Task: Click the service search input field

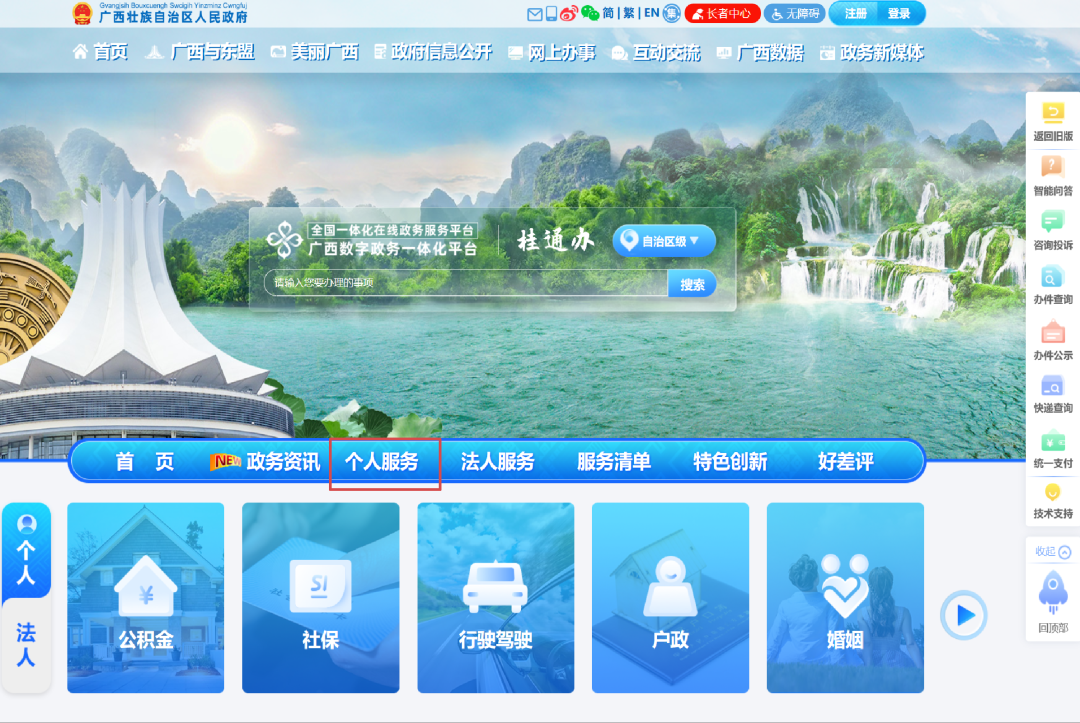Action: [x=465, y=284]
